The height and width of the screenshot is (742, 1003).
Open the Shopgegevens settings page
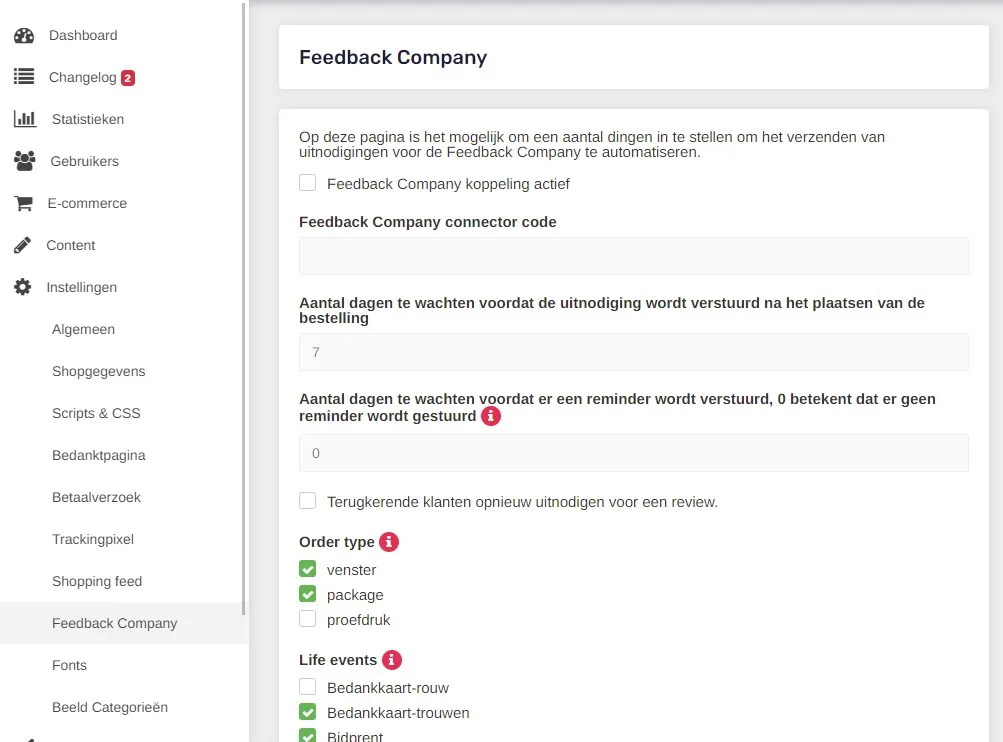(x=98, y=371)
